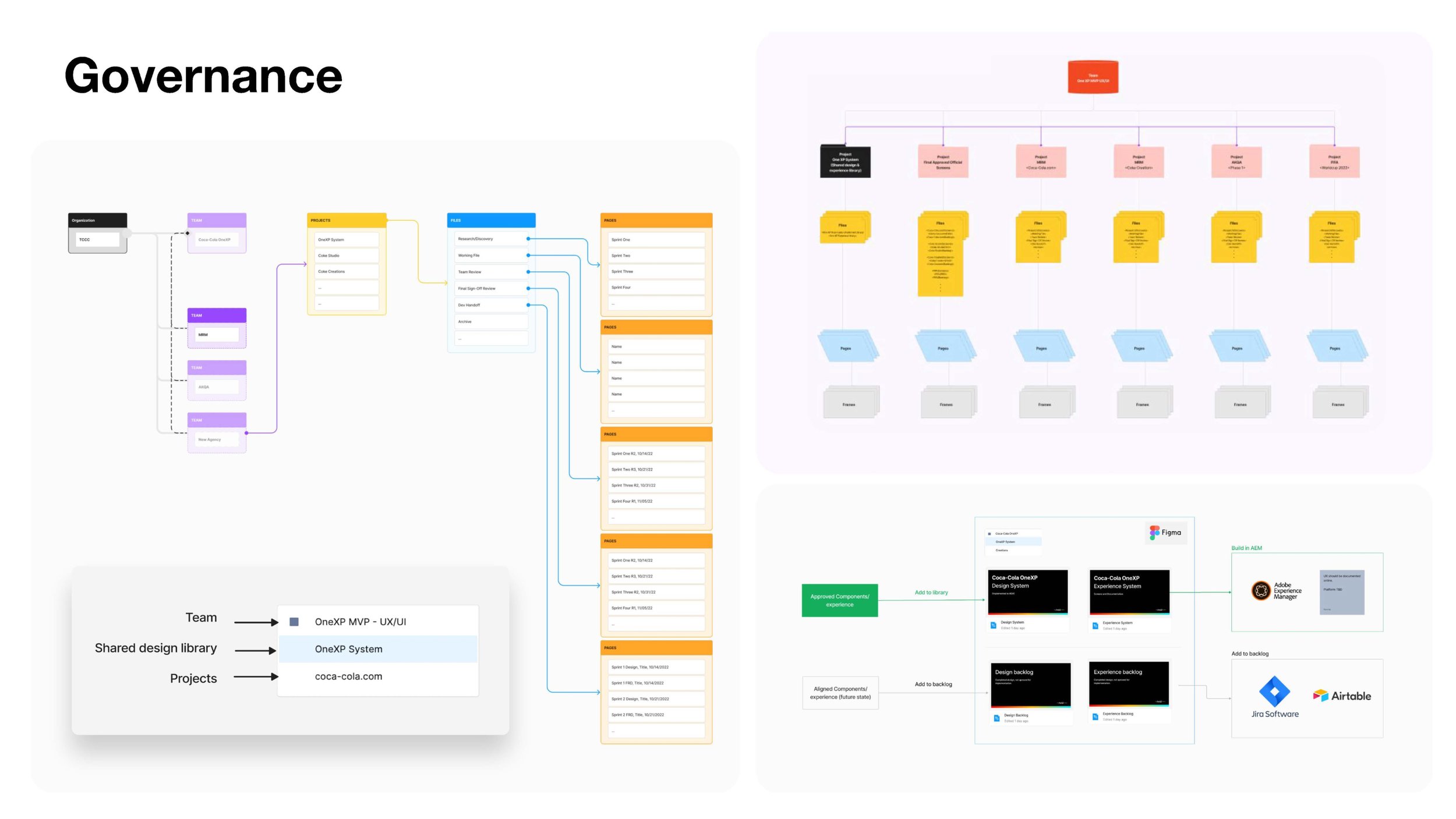Click the Airtable logo icon
This screenshot has height=819, width=1456.
coord(1320,696)
